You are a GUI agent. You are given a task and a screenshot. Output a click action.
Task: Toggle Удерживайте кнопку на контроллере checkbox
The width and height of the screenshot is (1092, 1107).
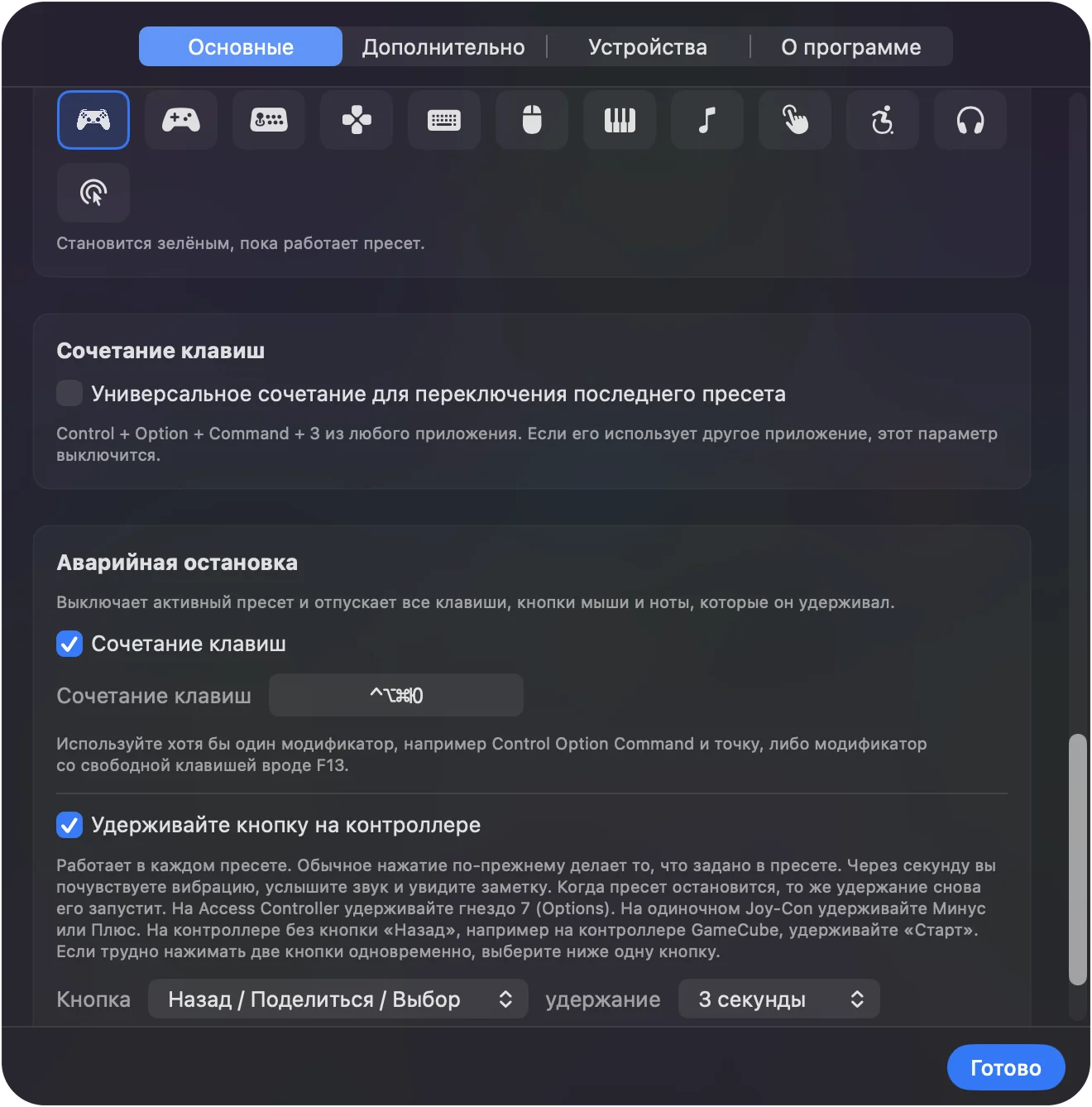click(x=69, y=825)
